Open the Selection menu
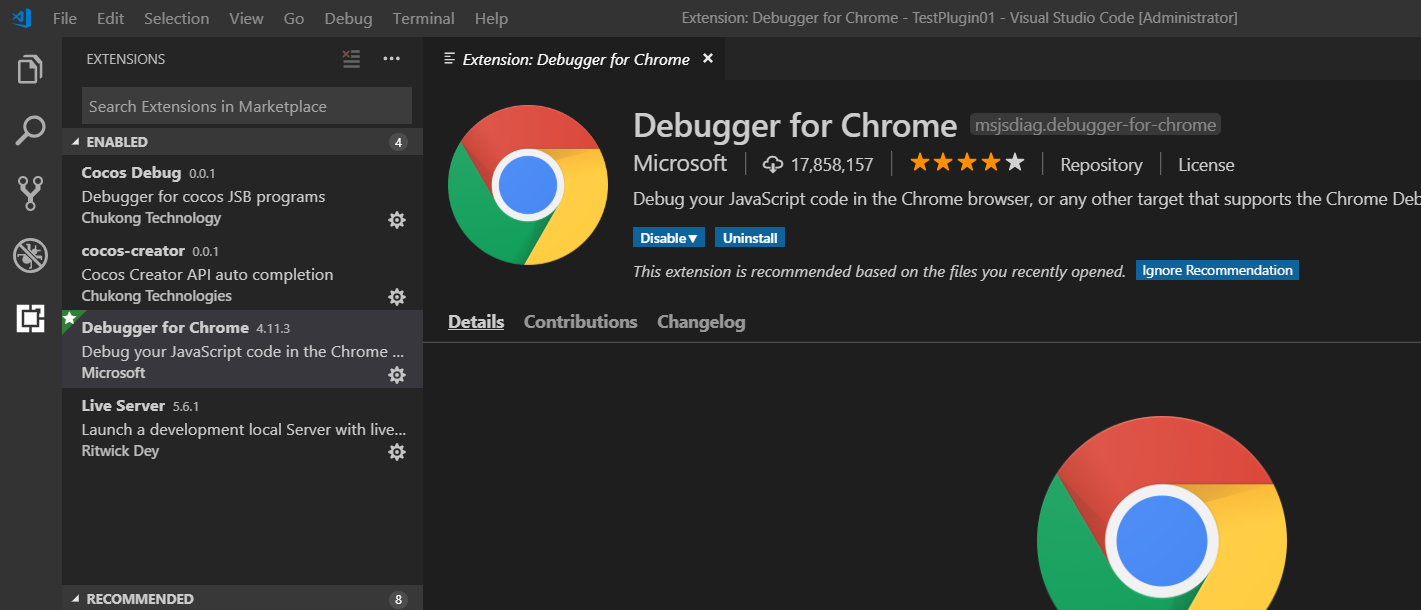Screen dimensions: 1421x610 pos(177,18)
